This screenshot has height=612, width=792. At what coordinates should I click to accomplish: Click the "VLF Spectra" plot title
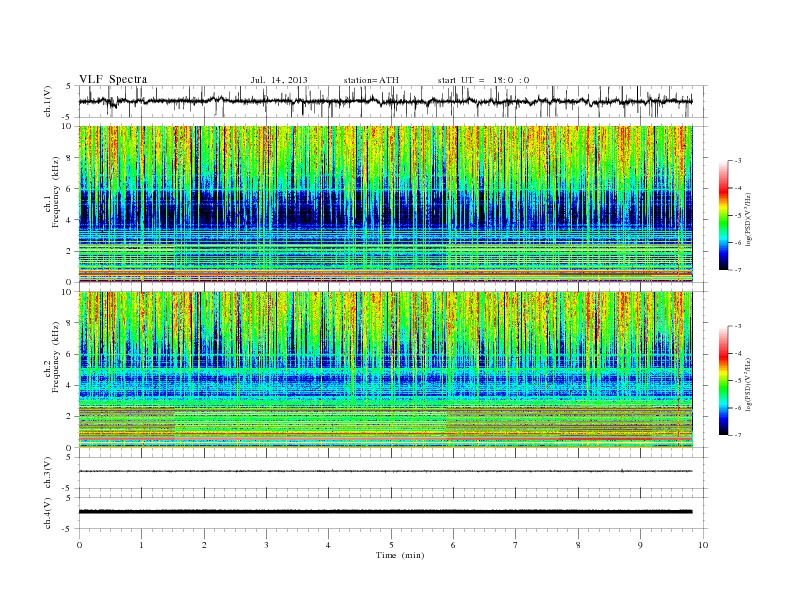(x=113, y=79)
